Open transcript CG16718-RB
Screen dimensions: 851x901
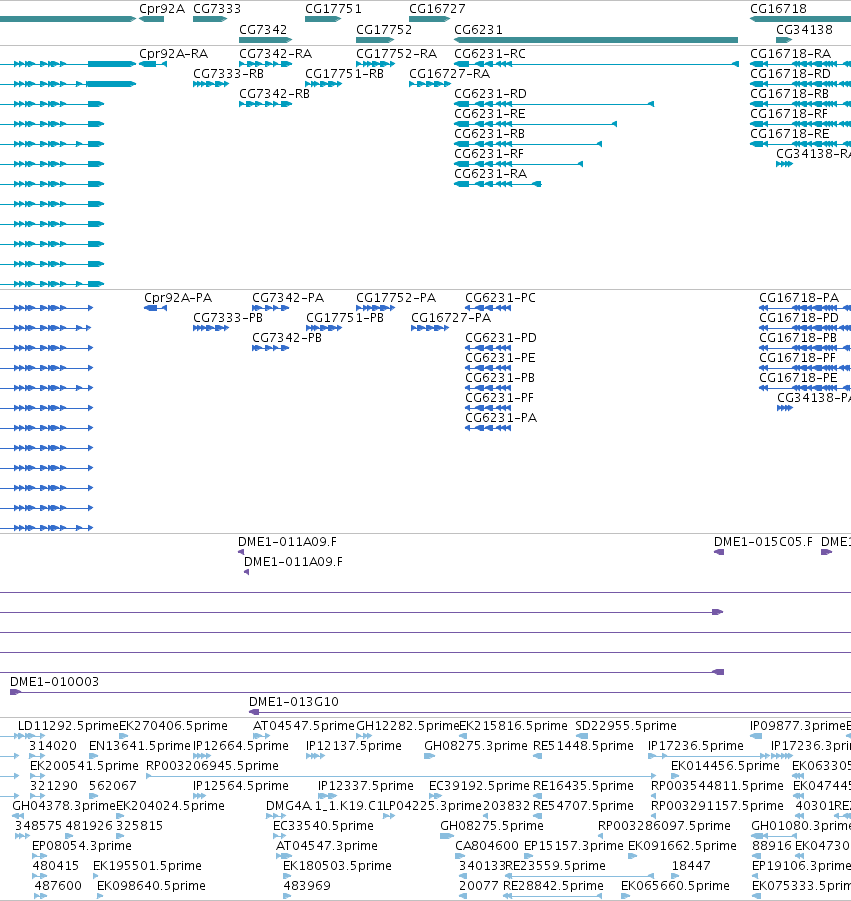[x=789, y=94]
